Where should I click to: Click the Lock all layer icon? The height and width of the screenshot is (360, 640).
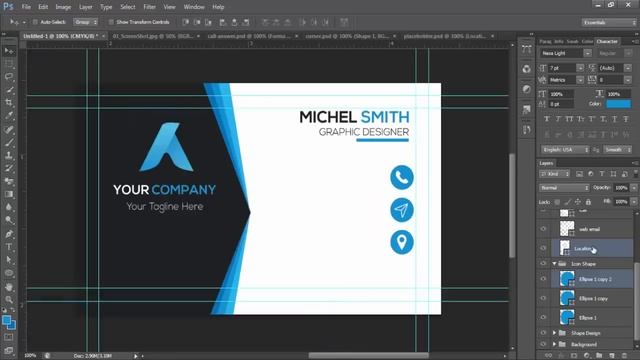(x=588, y=202)
